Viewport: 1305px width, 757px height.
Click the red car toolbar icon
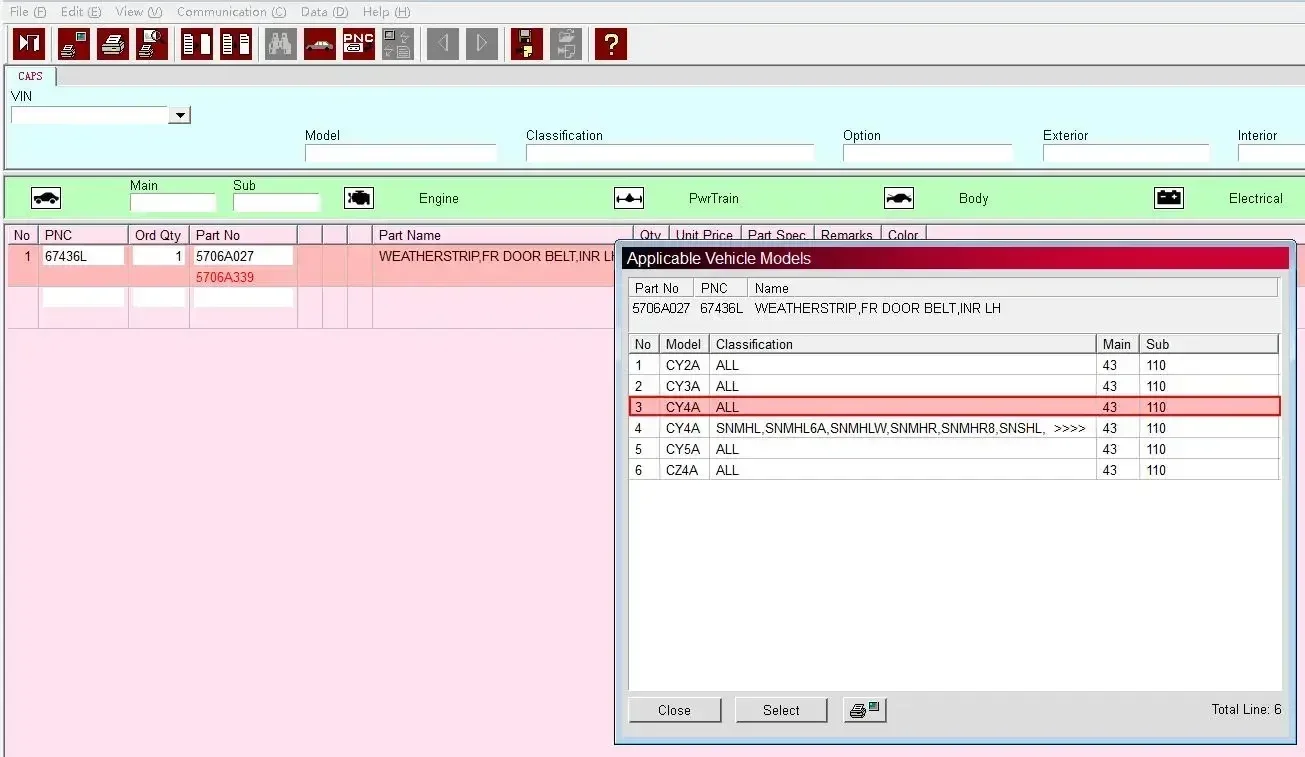pyautogui.click(x=320, y=44)
